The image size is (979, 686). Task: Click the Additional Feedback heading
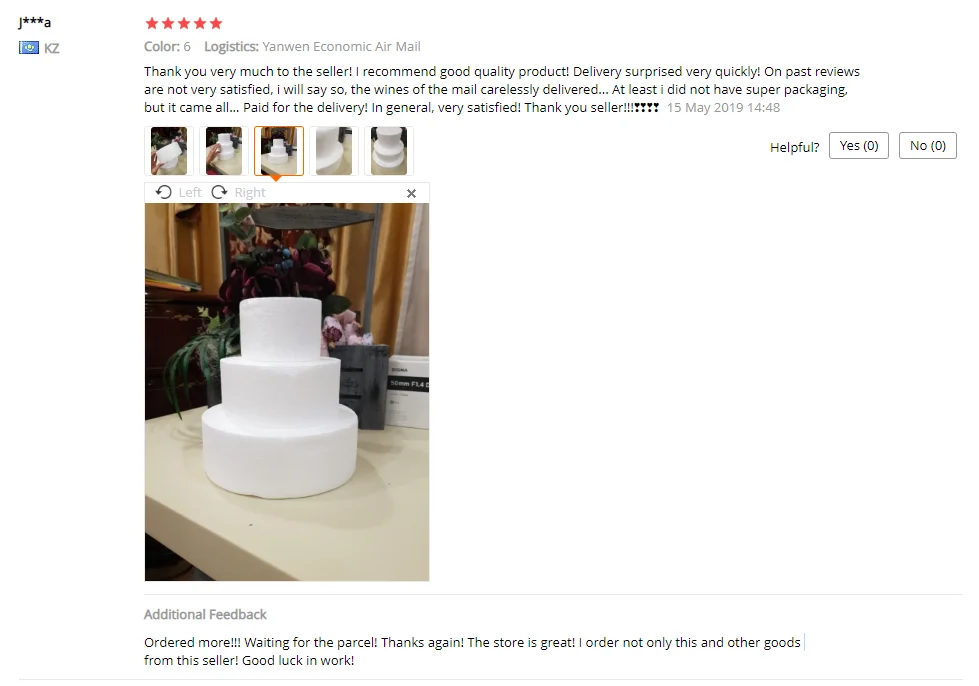[205, 614]
